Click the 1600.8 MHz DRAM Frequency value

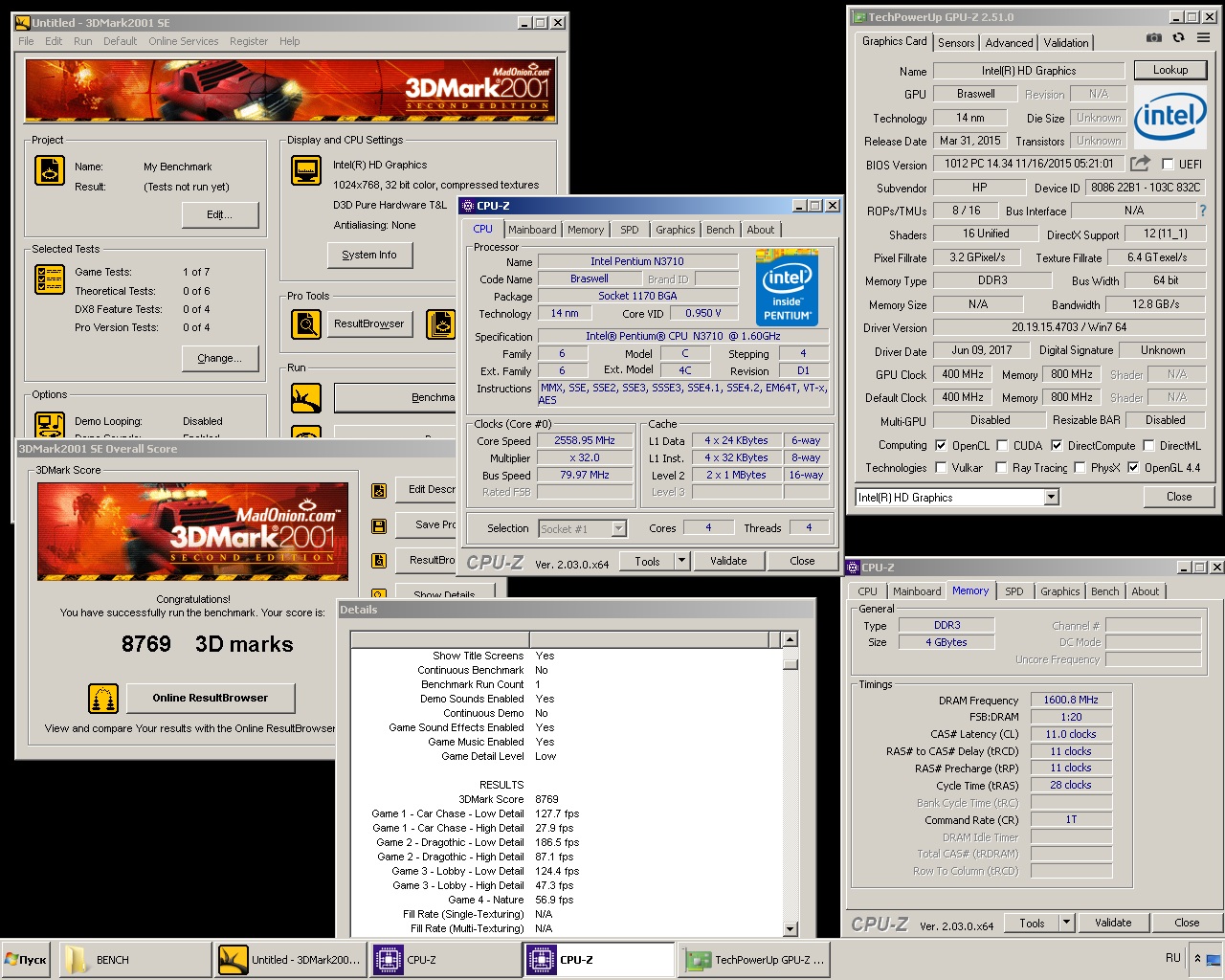(x=1071, y=701)
